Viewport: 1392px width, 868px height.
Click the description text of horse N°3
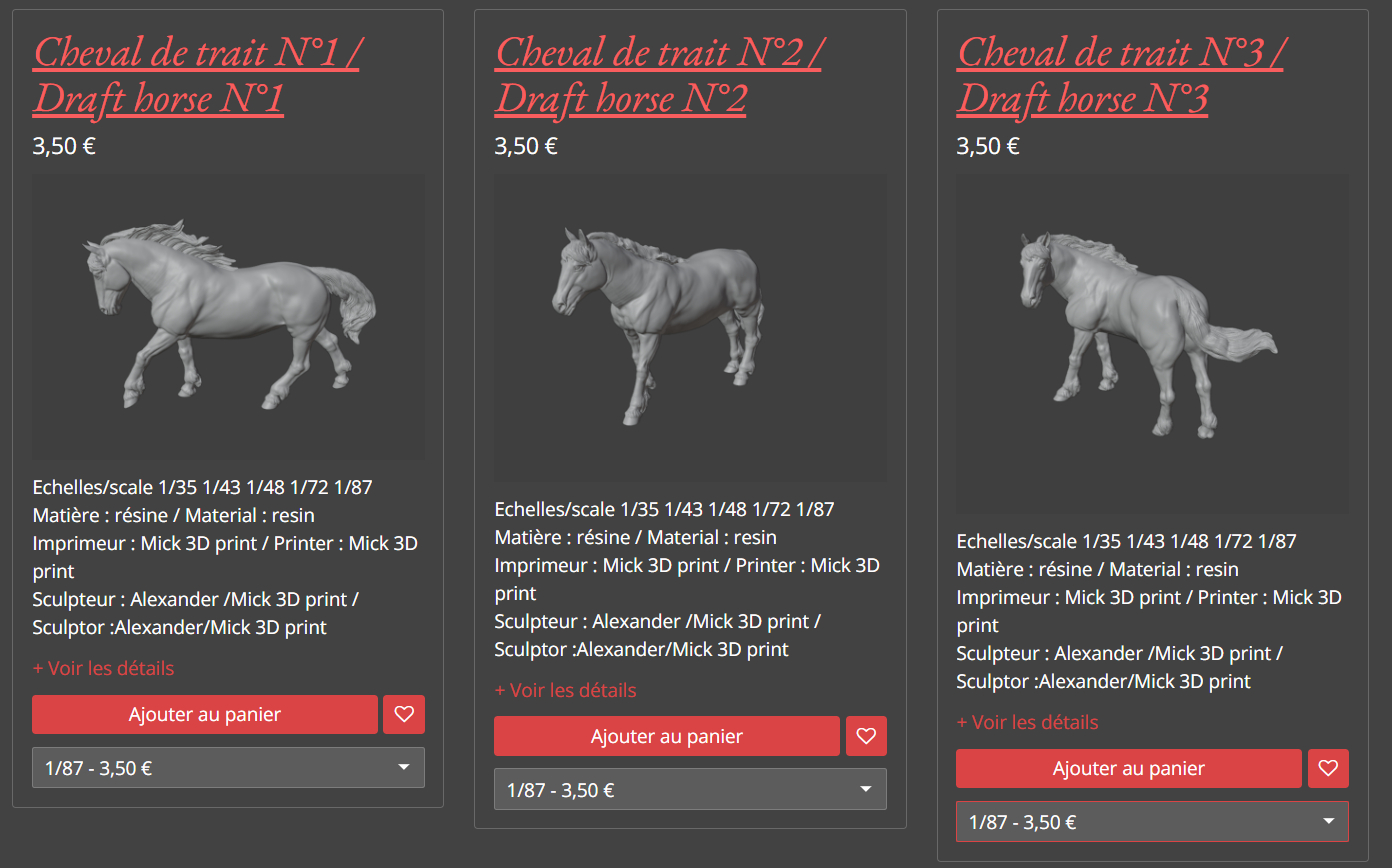coord(1149,611)
